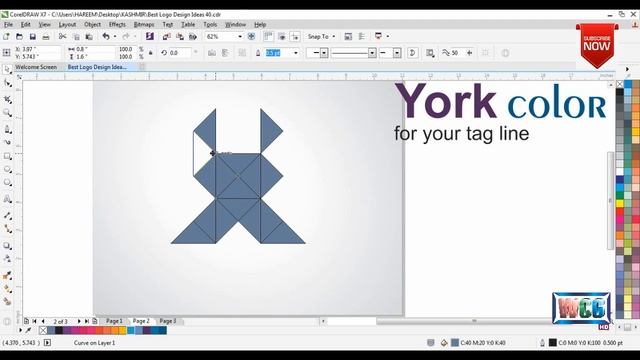Click the Cut scissors icon
The width and height of the screenshot is (640, 360).
[62, 37]
